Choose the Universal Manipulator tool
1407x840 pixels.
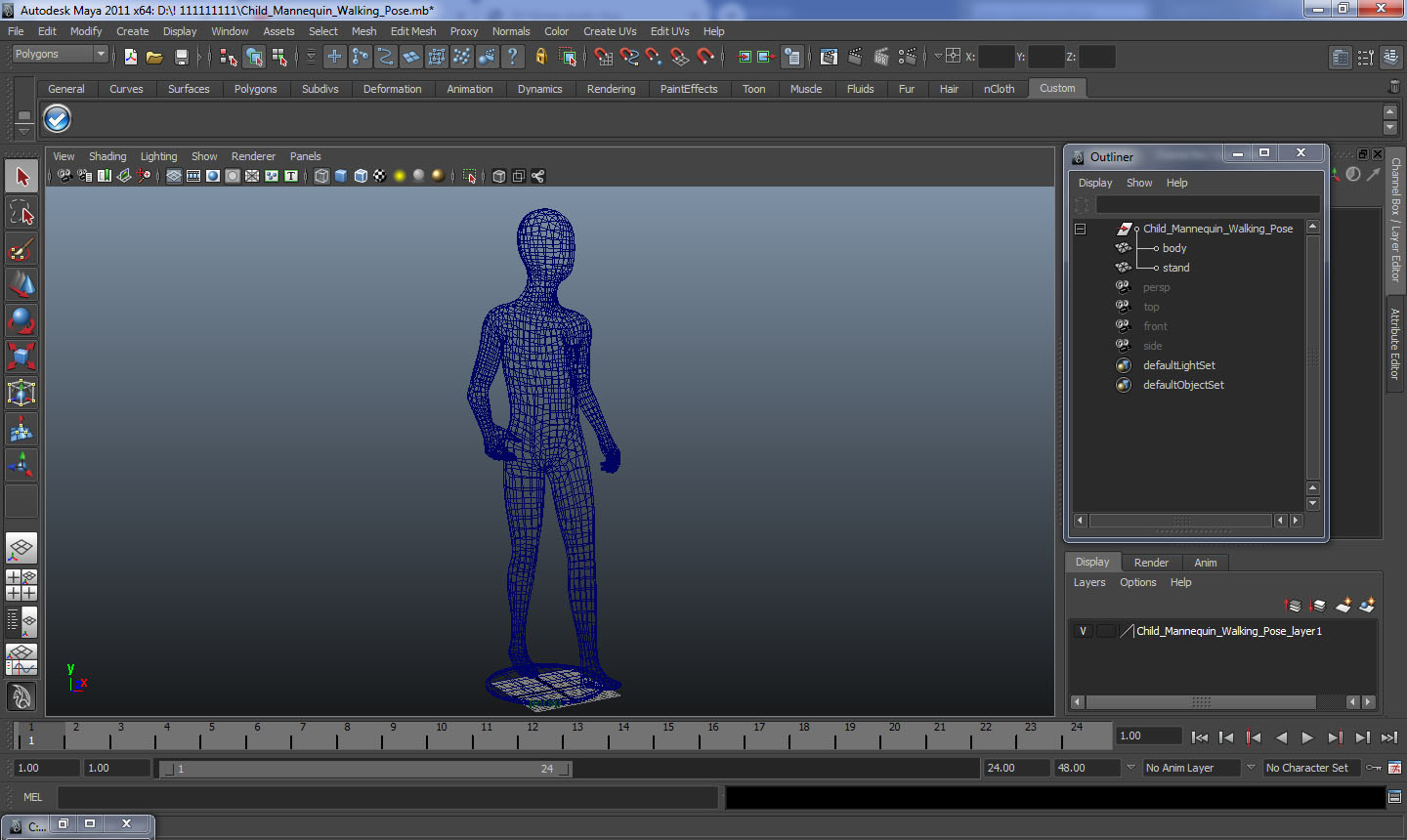pos(21,393)
